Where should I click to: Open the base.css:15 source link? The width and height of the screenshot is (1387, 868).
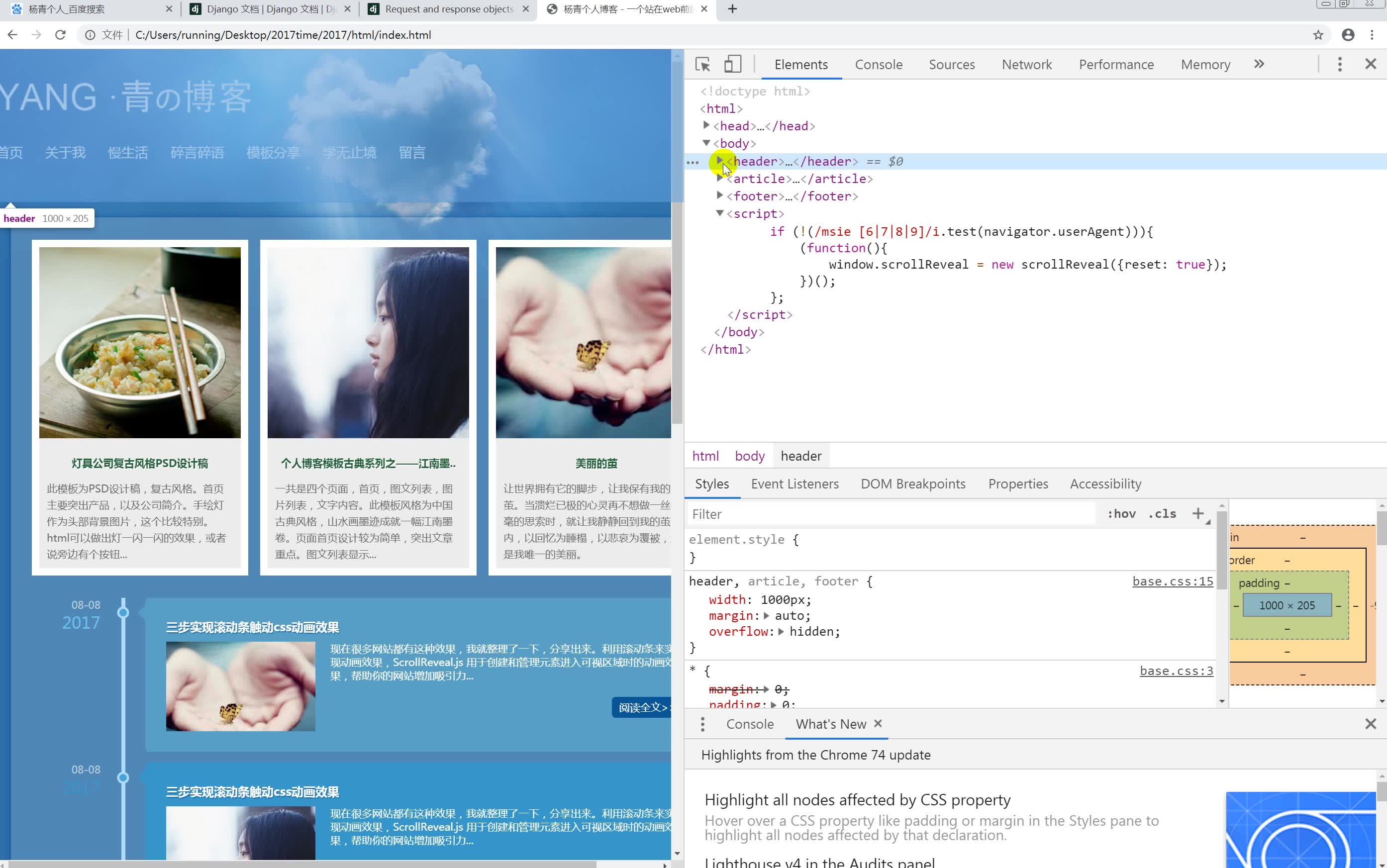[x=1173, y=581]
